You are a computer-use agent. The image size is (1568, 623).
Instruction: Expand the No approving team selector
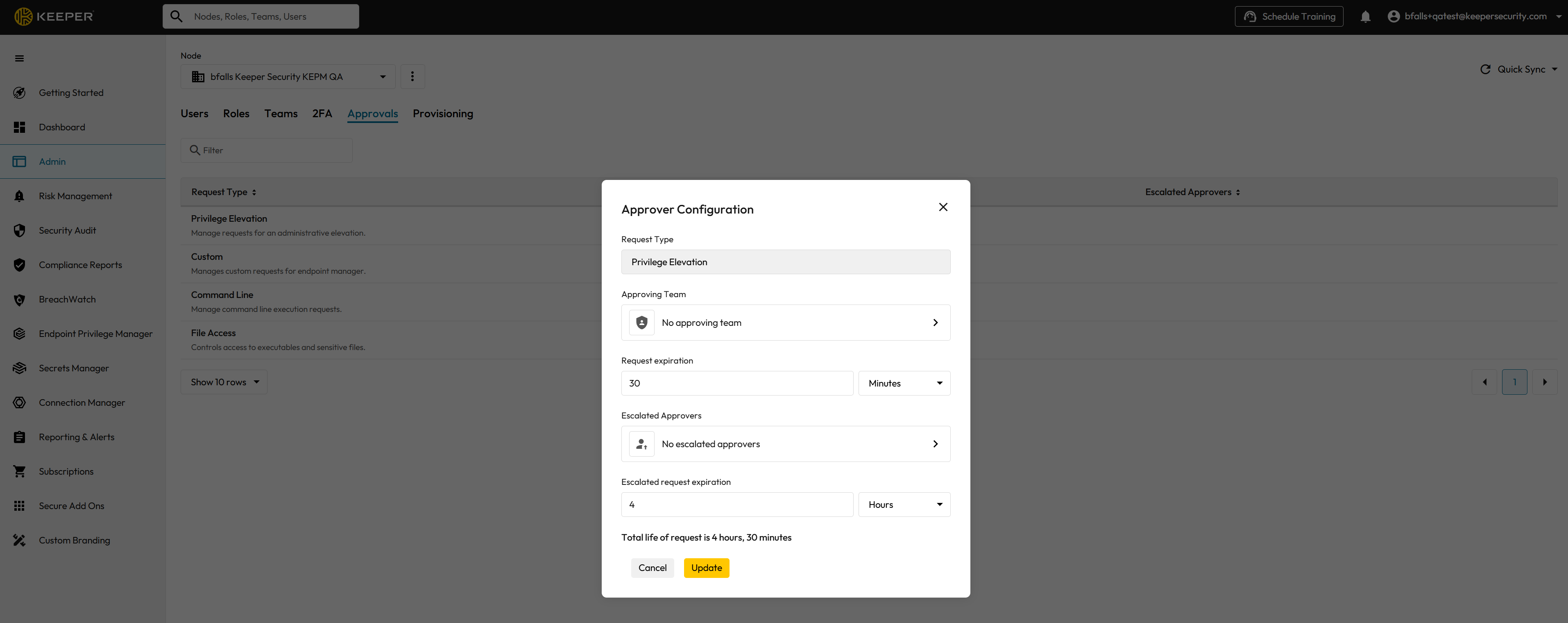[785, 323]
